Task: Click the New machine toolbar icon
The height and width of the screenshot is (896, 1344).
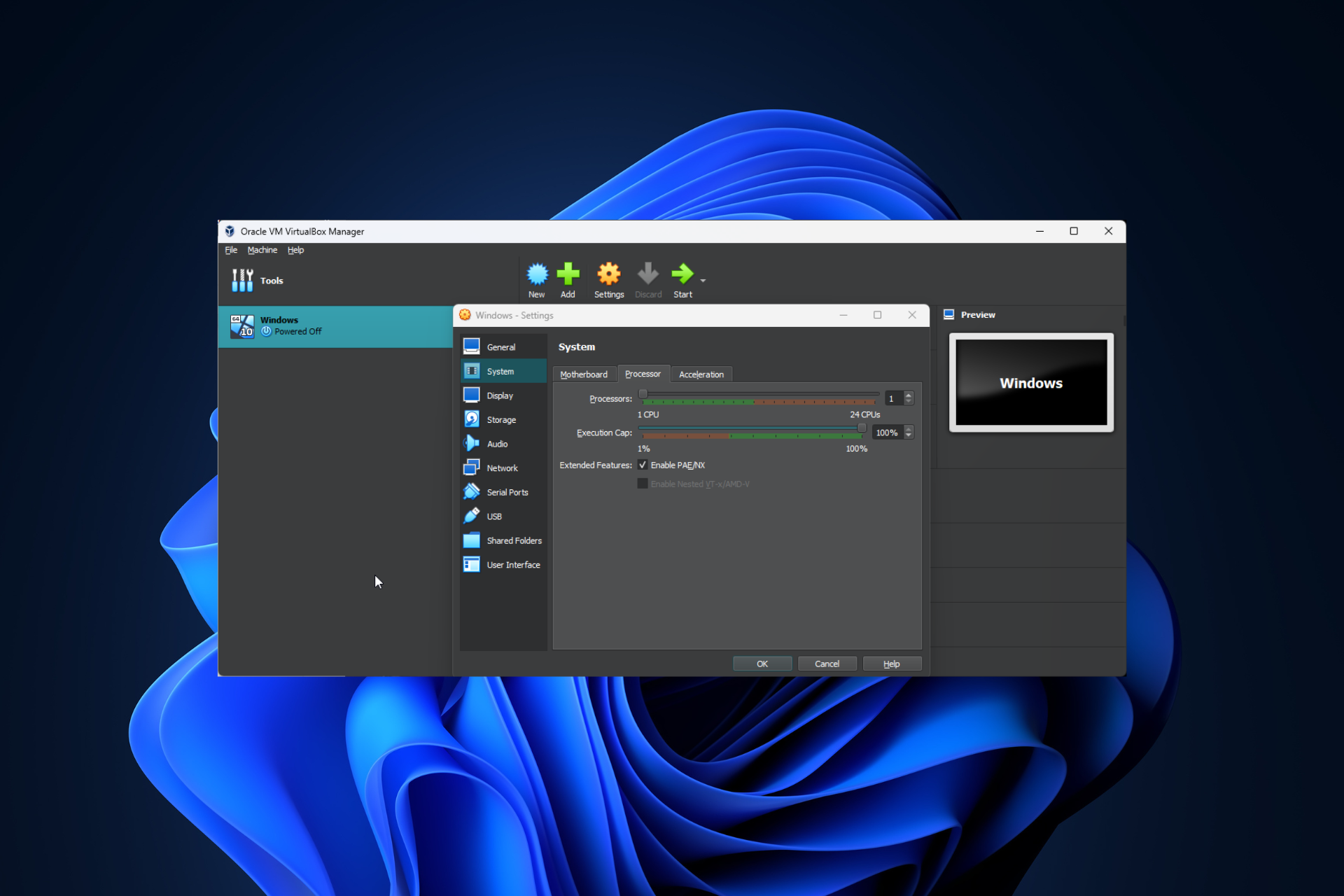Action: pyautogui.click(x=537, y=274)
